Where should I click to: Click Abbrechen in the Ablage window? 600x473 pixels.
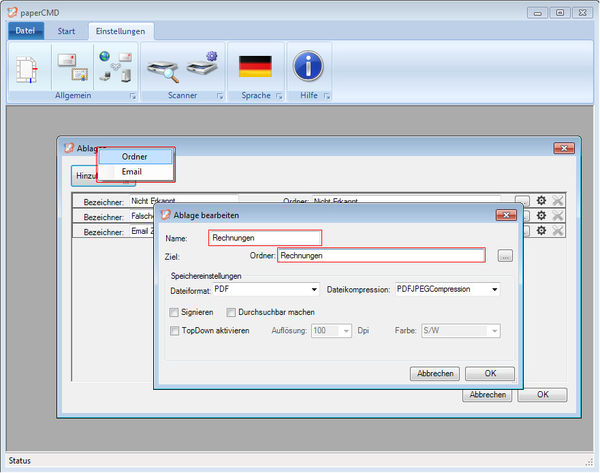[487, 395]
